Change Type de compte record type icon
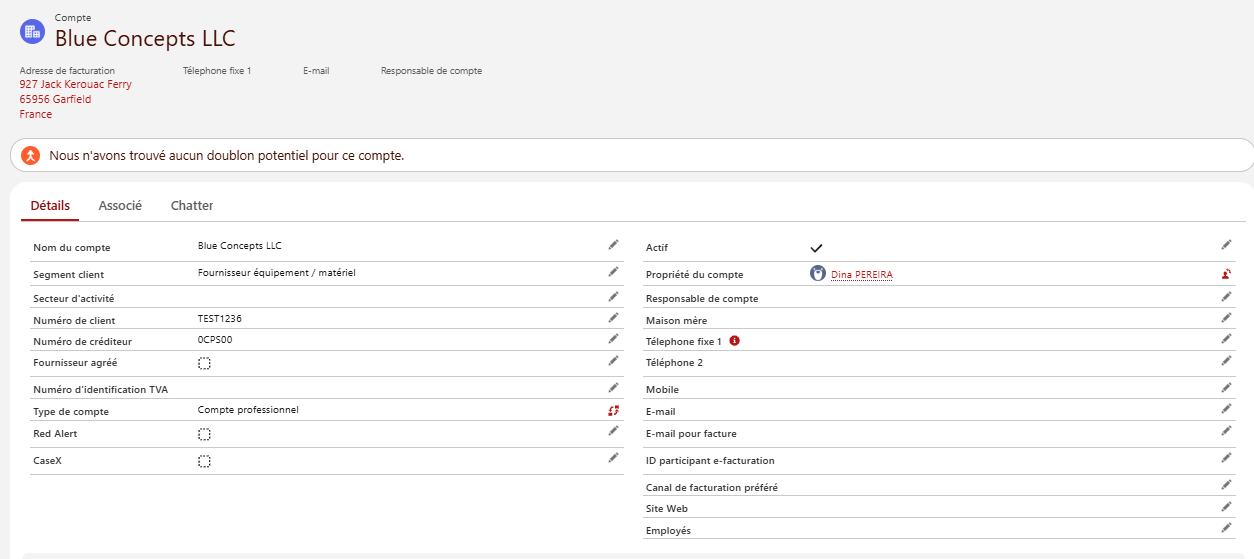1254x559 pixels. [613, 410]
